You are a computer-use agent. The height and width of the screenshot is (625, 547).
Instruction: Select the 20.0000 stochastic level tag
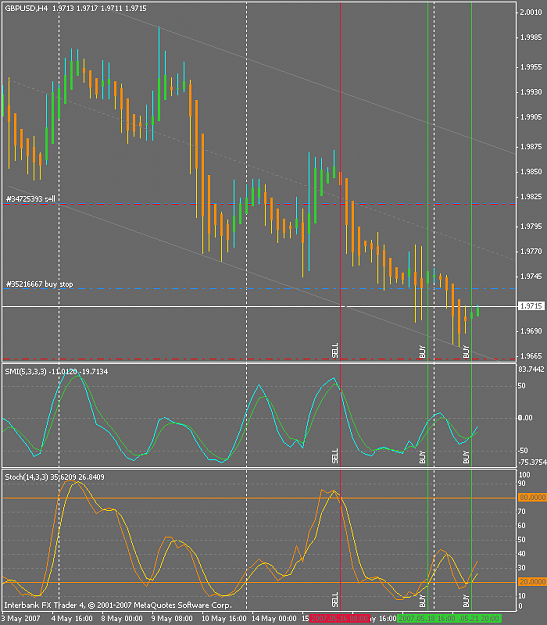pos(532,582)
